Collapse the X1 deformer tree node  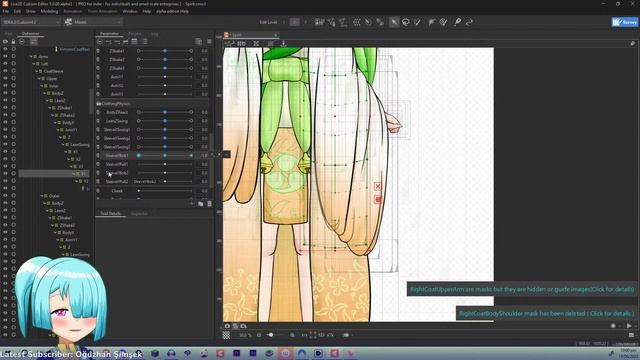(66, 152)
